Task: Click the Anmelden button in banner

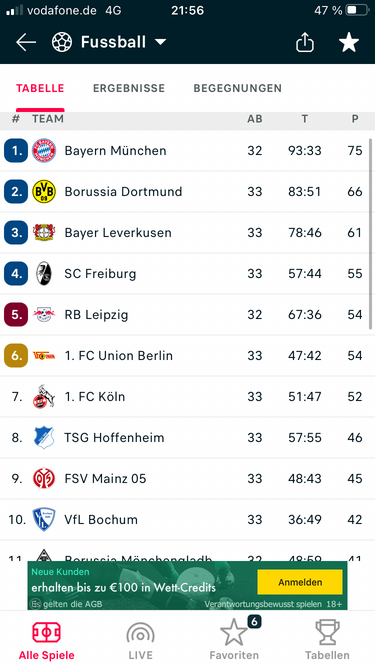Action: pos(300,582)
